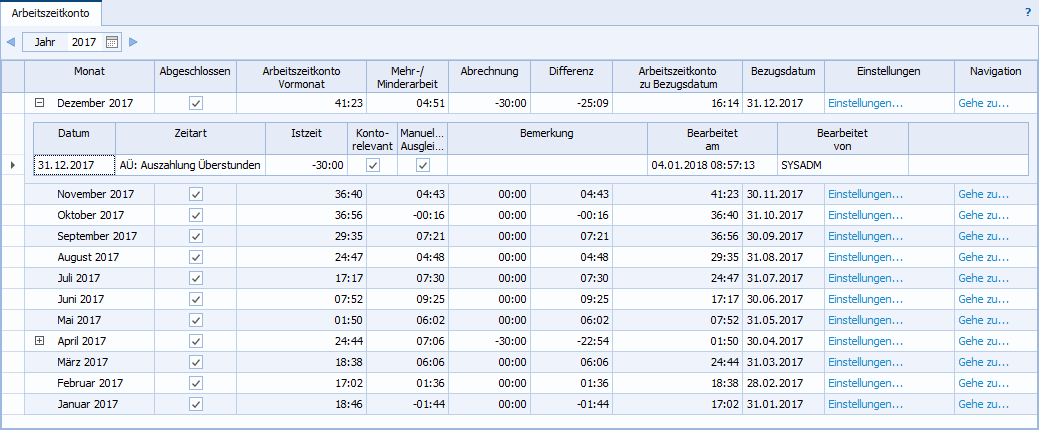Open Einstellungen link for November 2017
Screen dimensions: 1039x430
(x=865, y=194)
